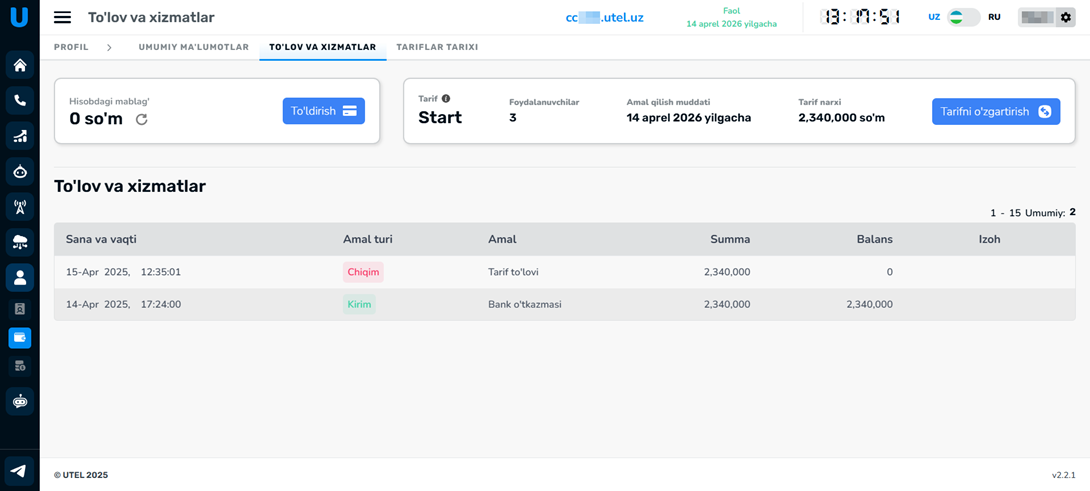Expand the profile user sidebar section
Screen dimensions: 1090x491
click(19, 277)
